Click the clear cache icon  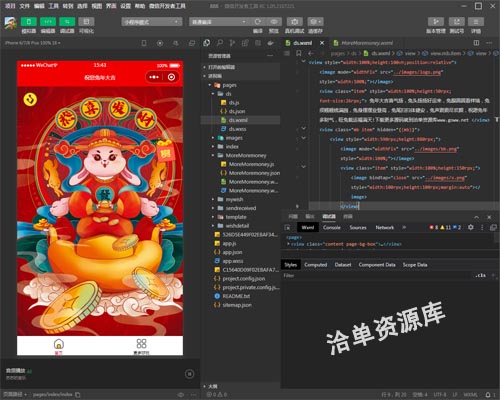[315, 22]
